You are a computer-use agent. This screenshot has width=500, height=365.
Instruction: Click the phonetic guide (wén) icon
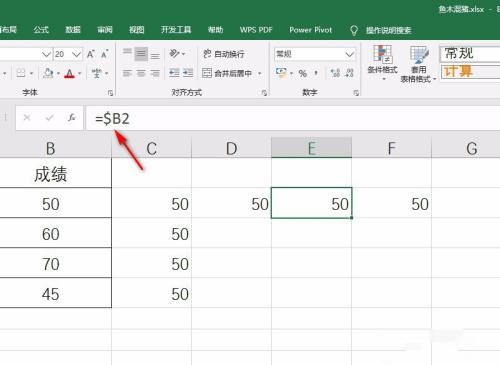(x=97, y=73)
